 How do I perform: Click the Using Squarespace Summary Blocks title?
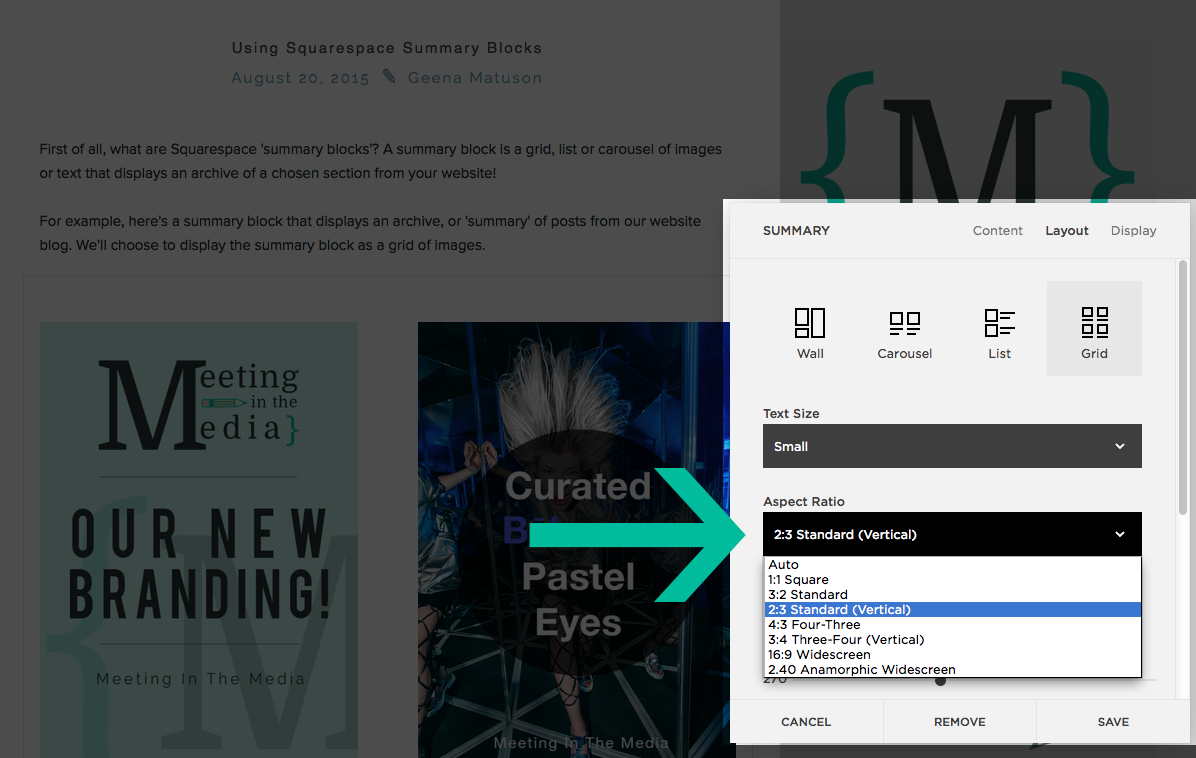pos(387,48)
